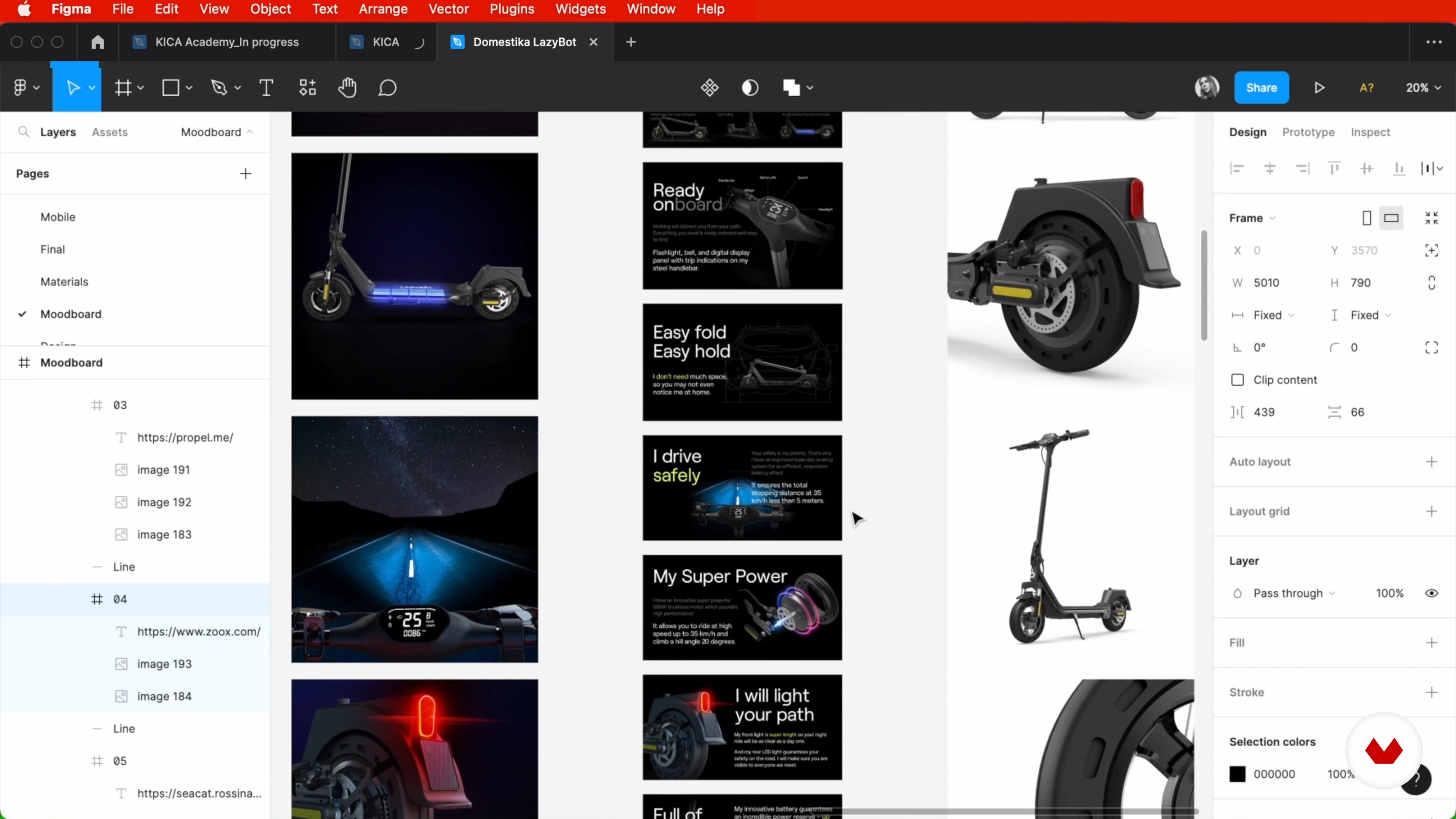Image resolution: width=1456 pixels, height=819 pixels.
Task: Click the Resize to fit icon
Action: (x=1431, y=218)
